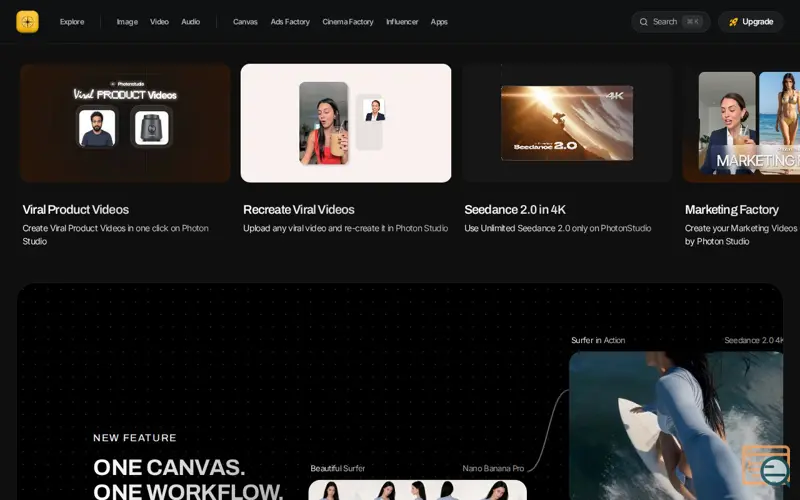Open the Apps menu item
800x500 pixels.
(439, 22)
